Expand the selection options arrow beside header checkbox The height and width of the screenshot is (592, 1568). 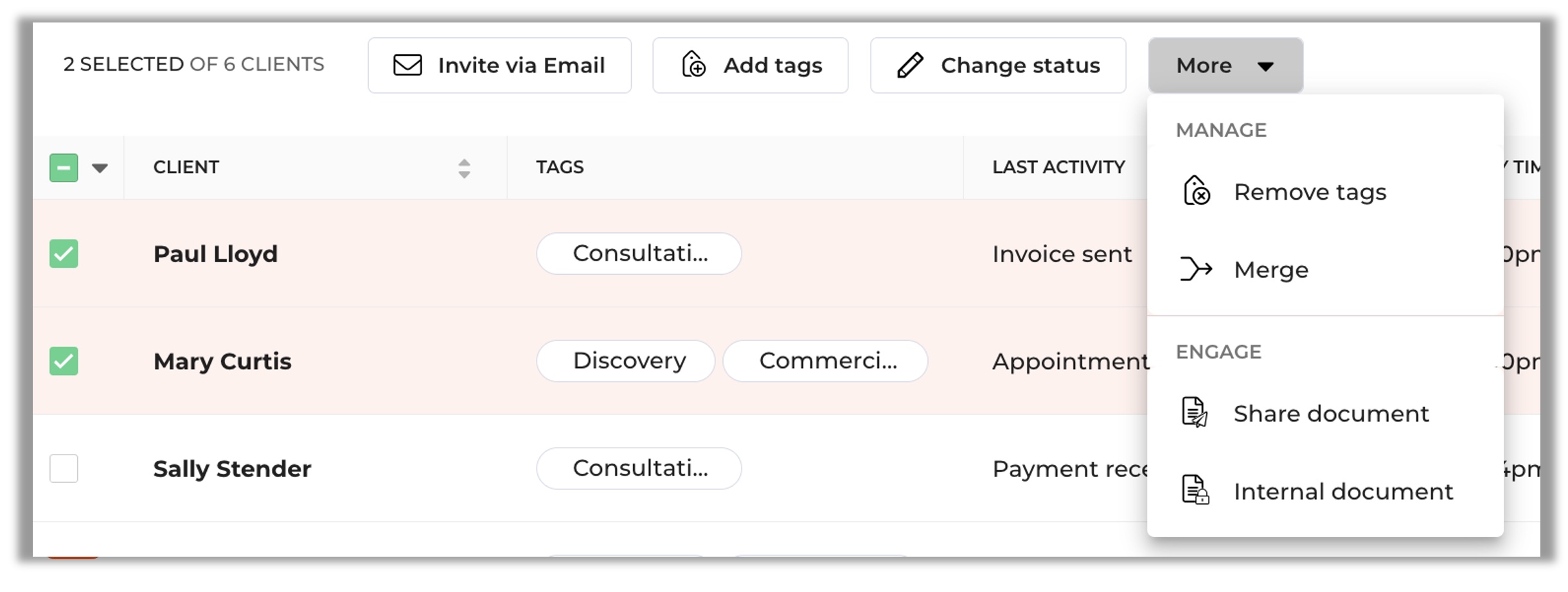pyautogui.click(x=100, y=168)
